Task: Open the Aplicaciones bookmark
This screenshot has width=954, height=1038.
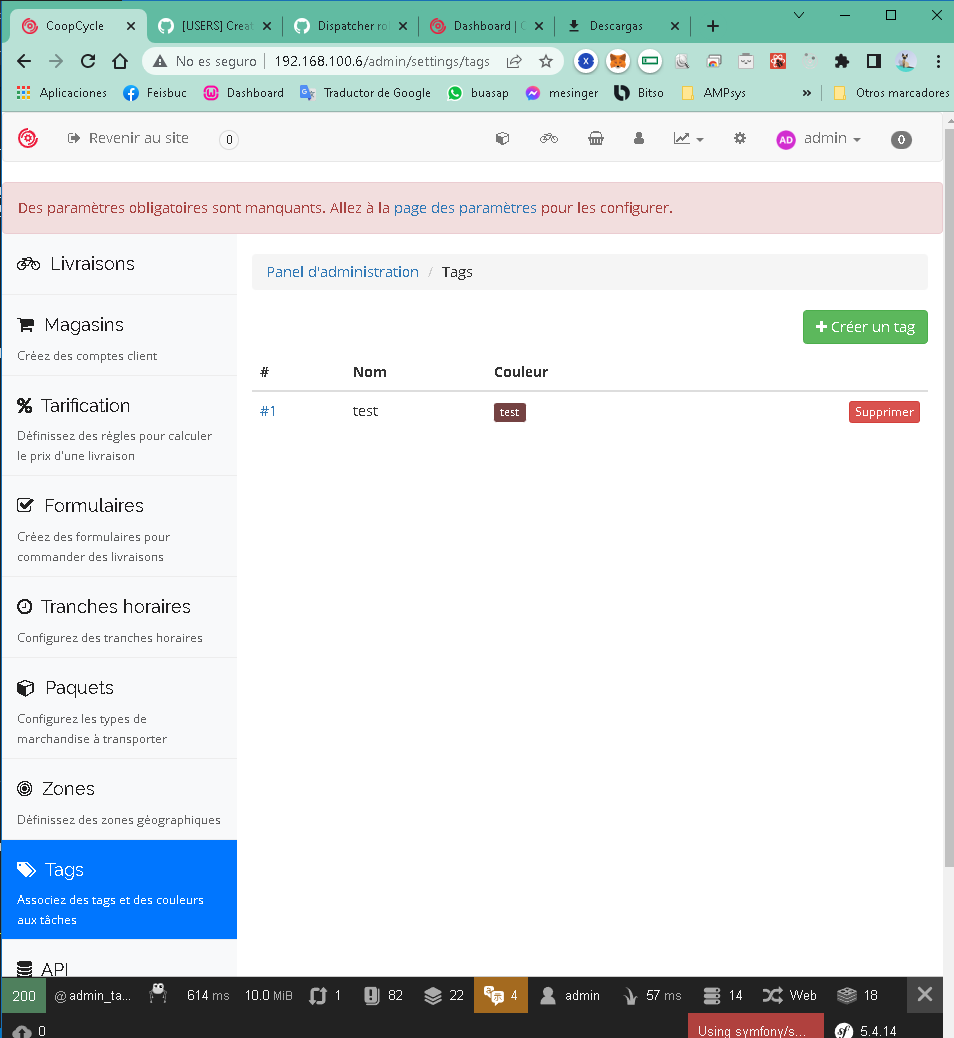Action: [62, 93]
